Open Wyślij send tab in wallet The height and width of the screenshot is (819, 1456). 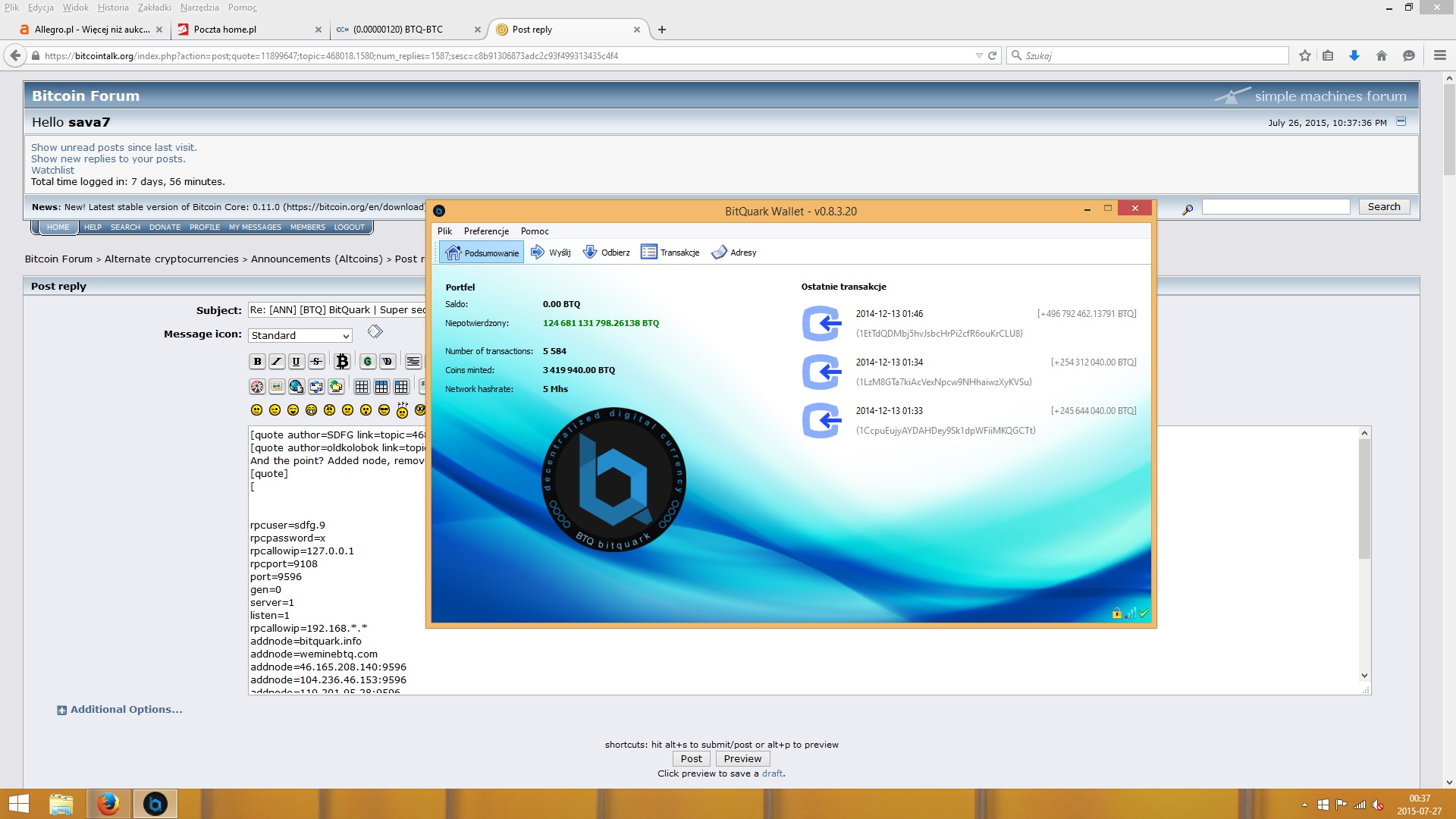(x=550, y=253)
